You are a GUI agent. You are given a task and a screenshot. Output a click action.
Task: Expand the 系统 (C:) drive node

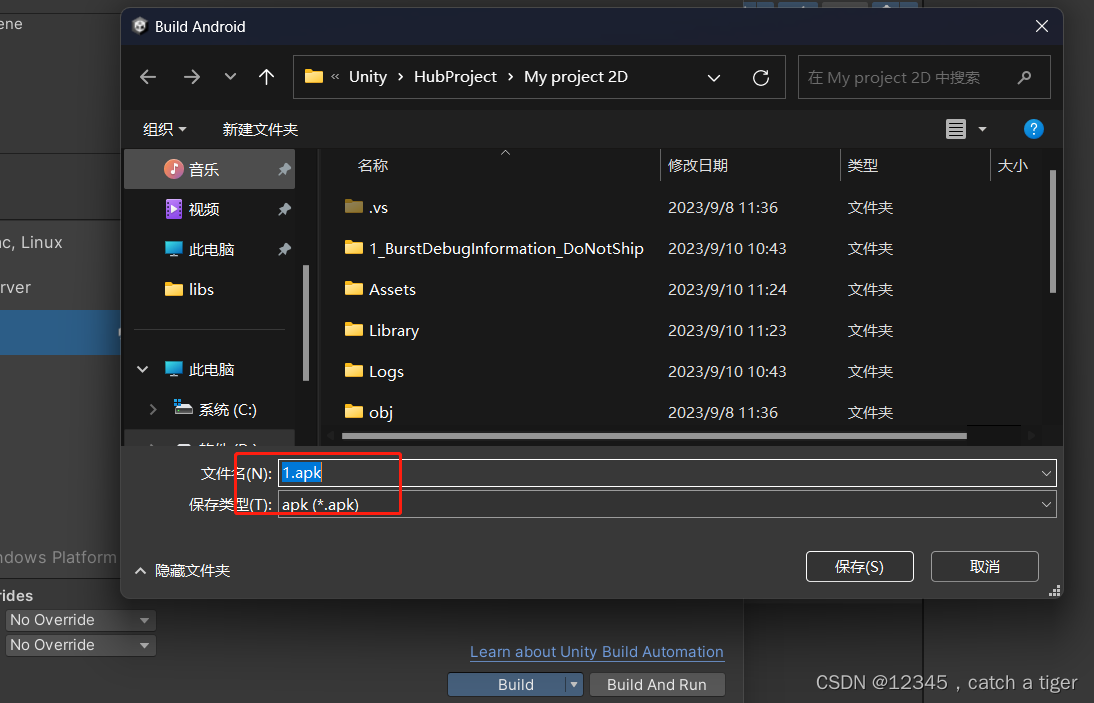(x=153, y=409)
